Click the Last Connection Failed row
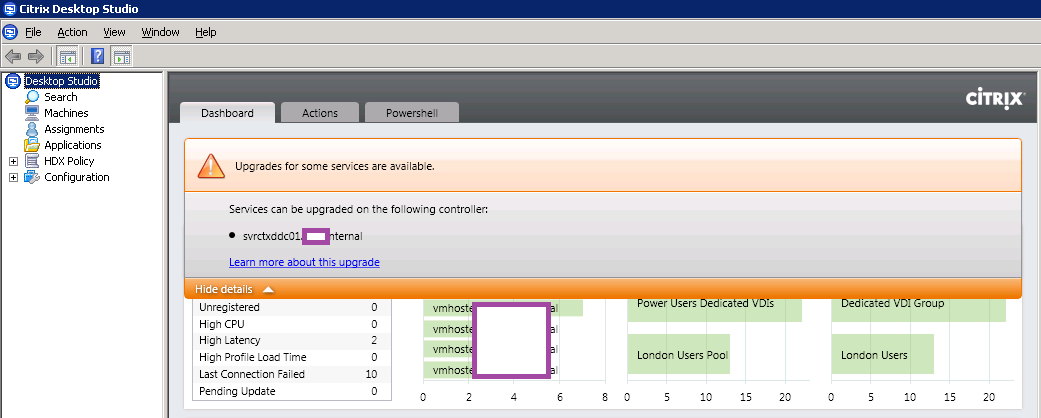Screen dimensions: 1041x418 click(291, 374)
